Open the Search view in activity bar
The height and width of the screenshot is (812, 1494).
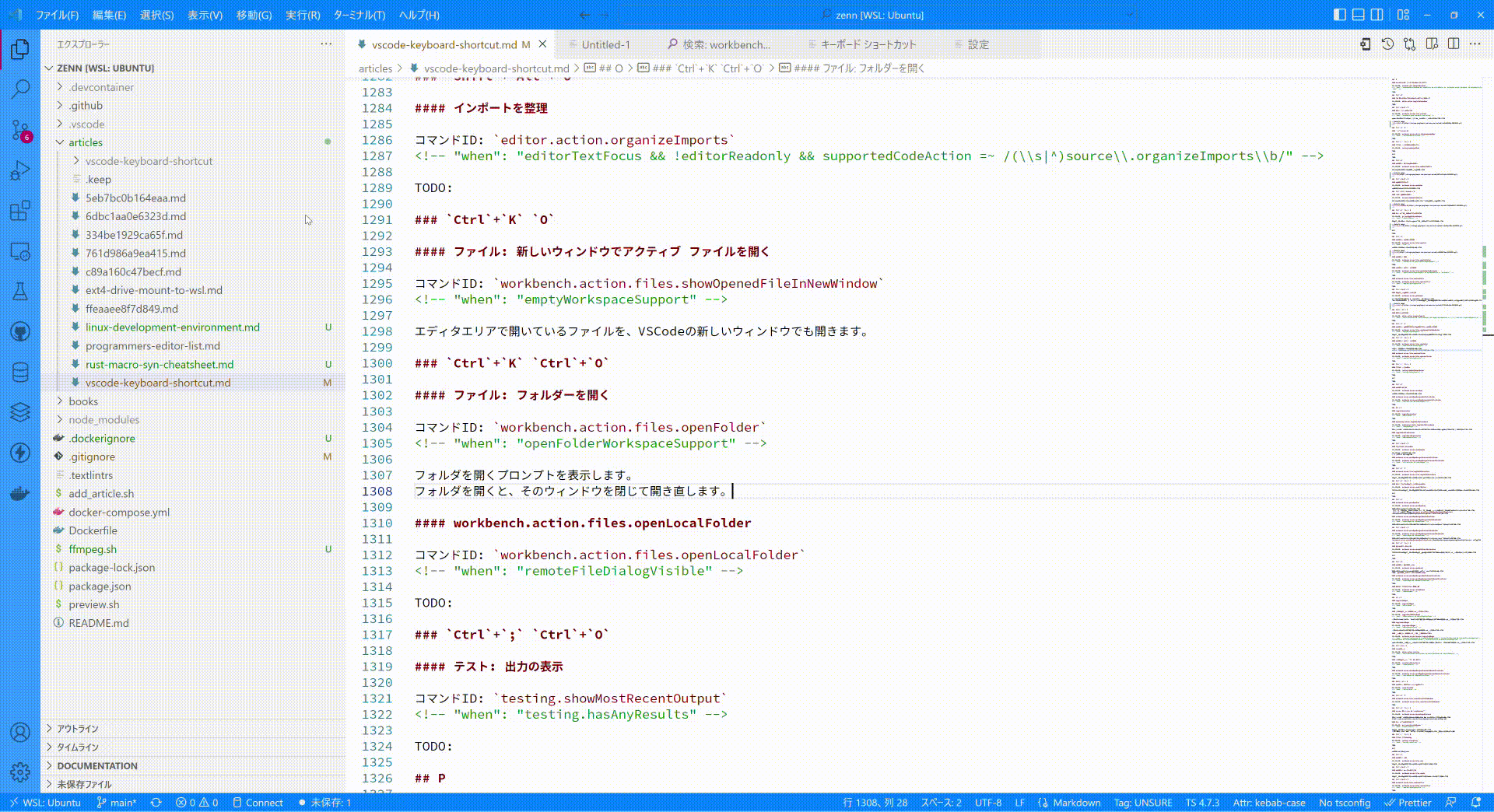pyautogui.click(x=20, y=89)
